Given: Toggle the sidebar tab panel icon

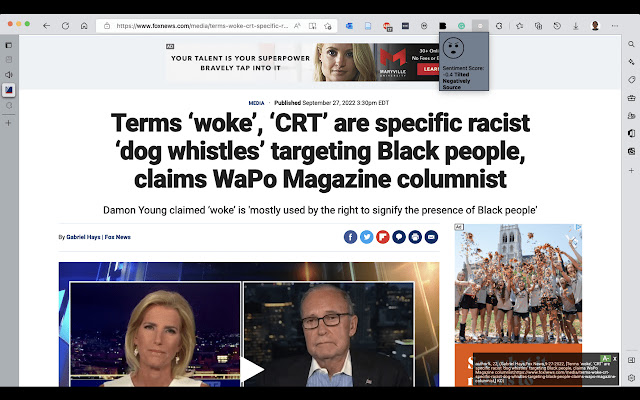Looking at the screenshot, I should click(9, 45).
